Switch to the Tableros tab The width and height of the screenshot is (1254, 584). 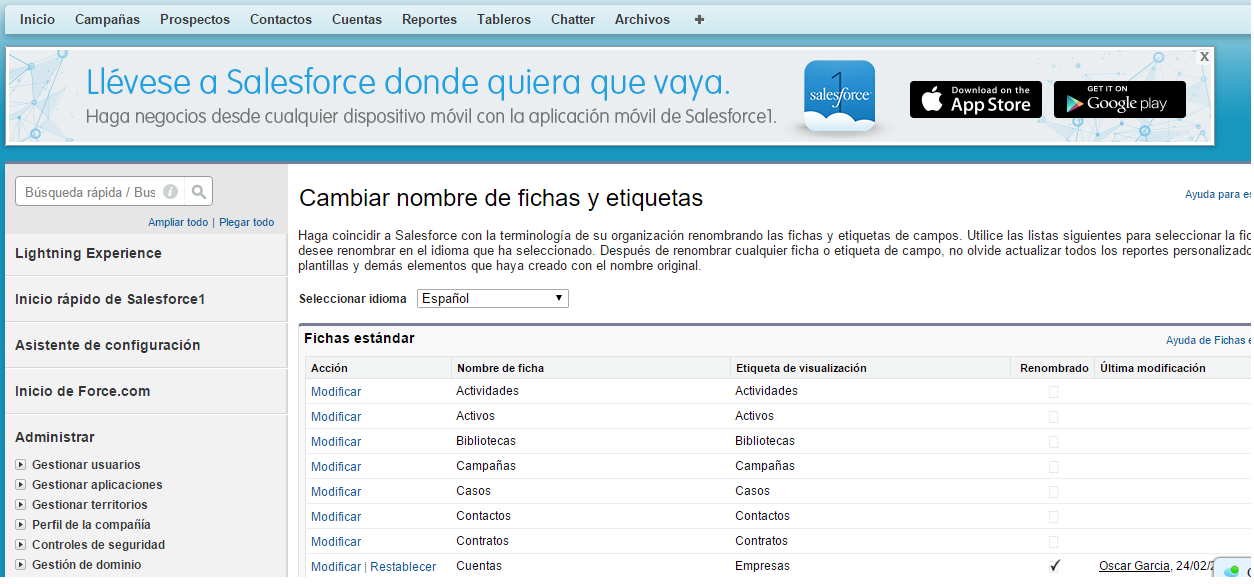click(504, 19)
